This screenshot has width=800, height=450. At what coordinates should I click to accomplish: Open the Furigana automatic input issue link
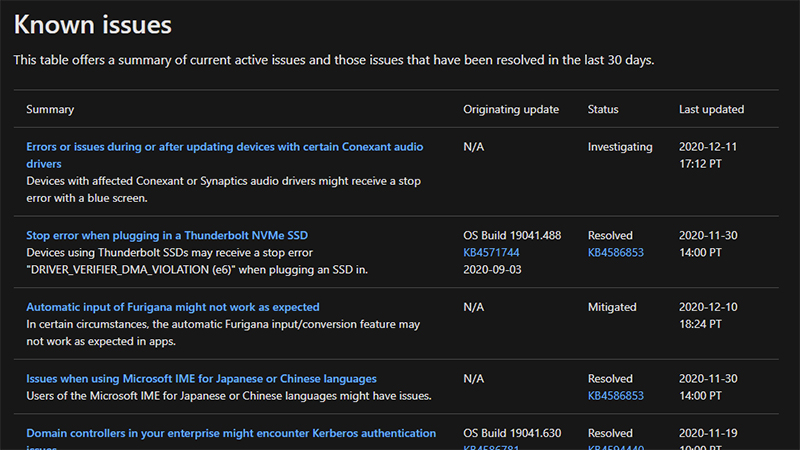coord(173,307)
